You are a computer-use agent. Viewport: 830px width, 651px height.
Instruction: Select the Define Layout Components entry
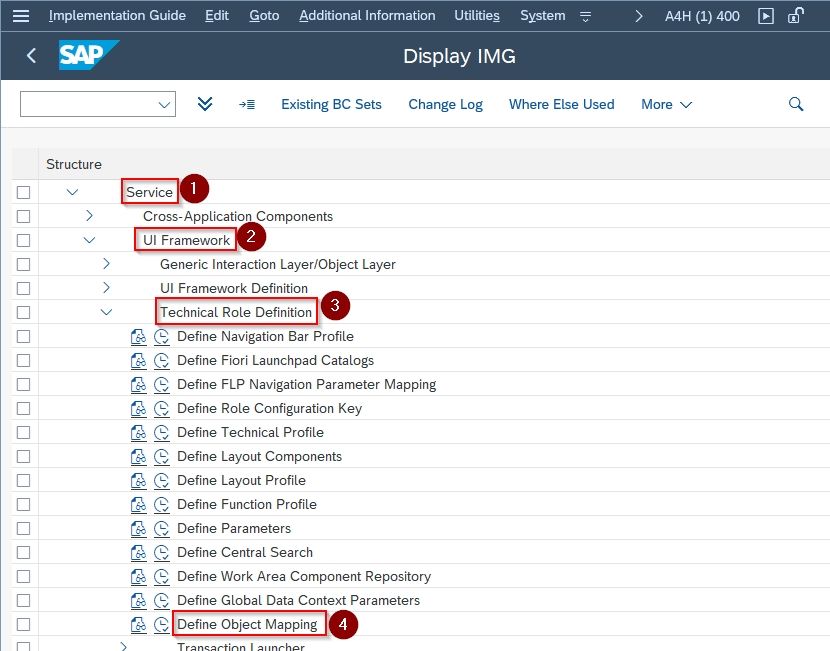pyautogui.click(x=259, y=456)
